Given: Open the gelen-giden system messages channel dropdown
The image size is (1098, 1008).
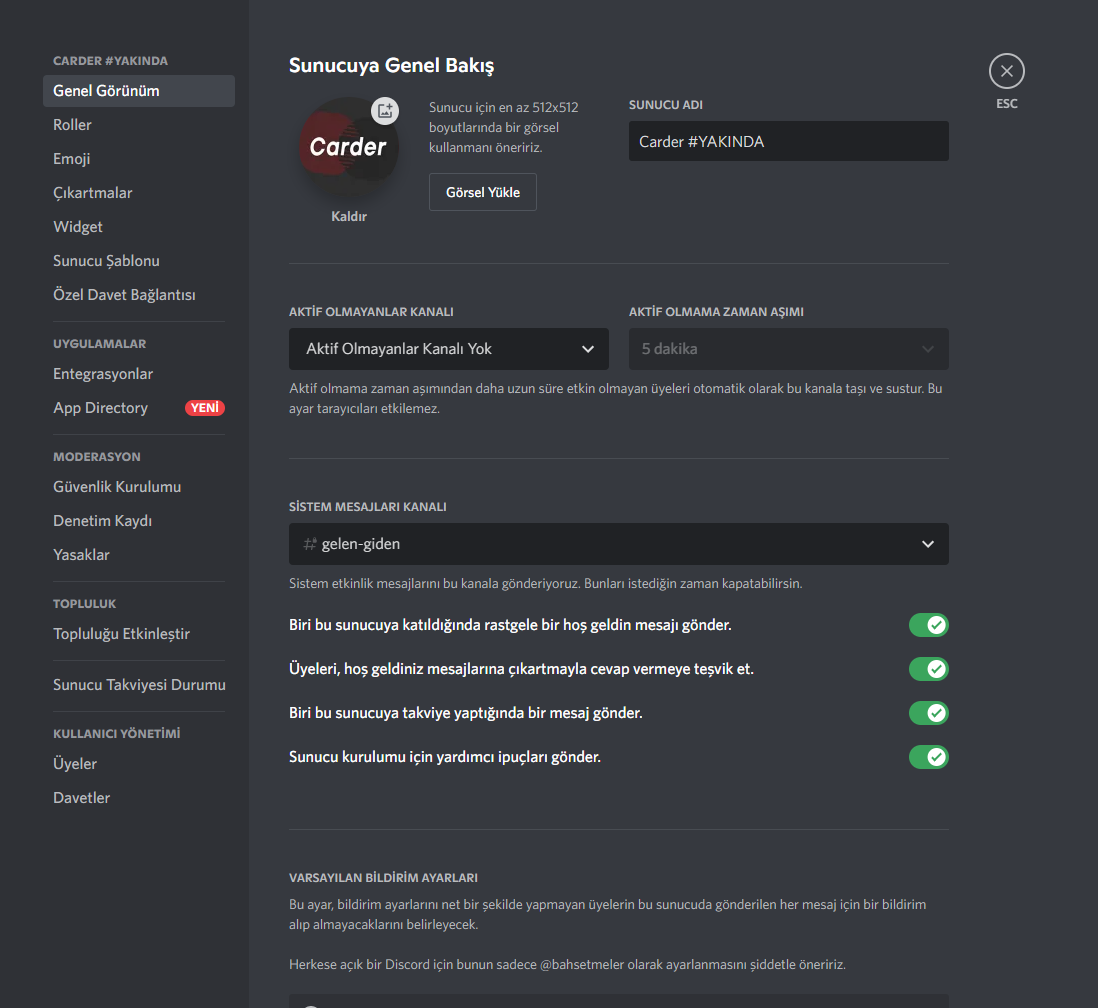Looking at the screenshot, I should click(x=619, y=544).
